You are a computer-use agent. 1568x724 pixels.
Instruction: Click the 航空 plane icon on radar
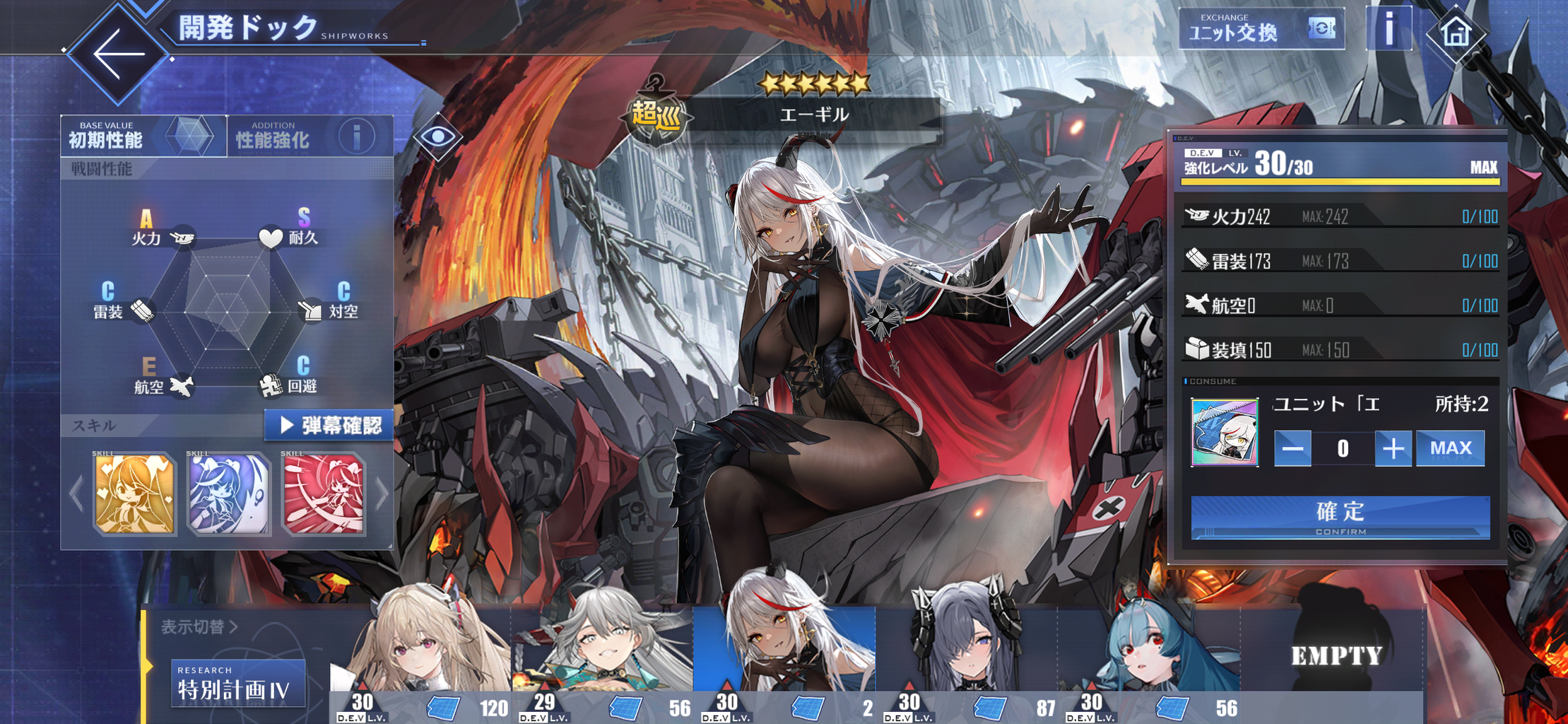pyautogui.click(x=182, y=386)
